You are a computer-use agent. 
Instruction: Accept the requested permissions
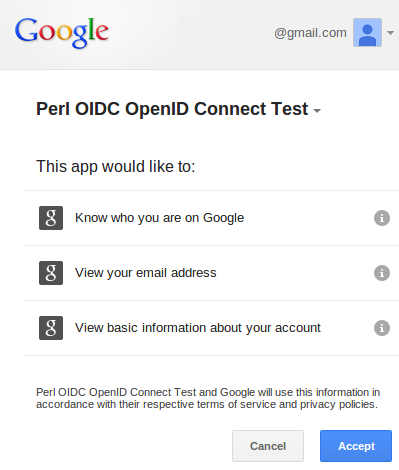pyautogui.click(x=356, y=446)
